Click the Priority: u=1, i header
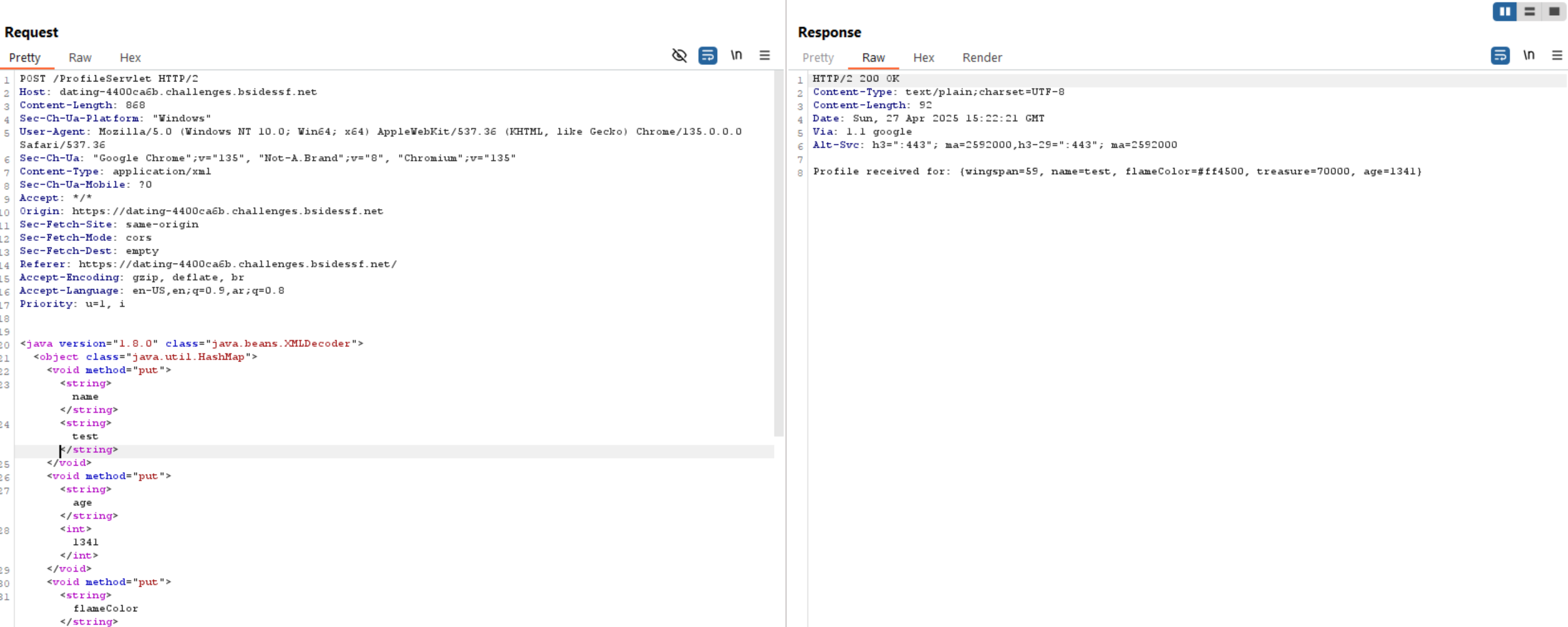The height and width of the screenshot is (627, 1568). pos(72,304)
